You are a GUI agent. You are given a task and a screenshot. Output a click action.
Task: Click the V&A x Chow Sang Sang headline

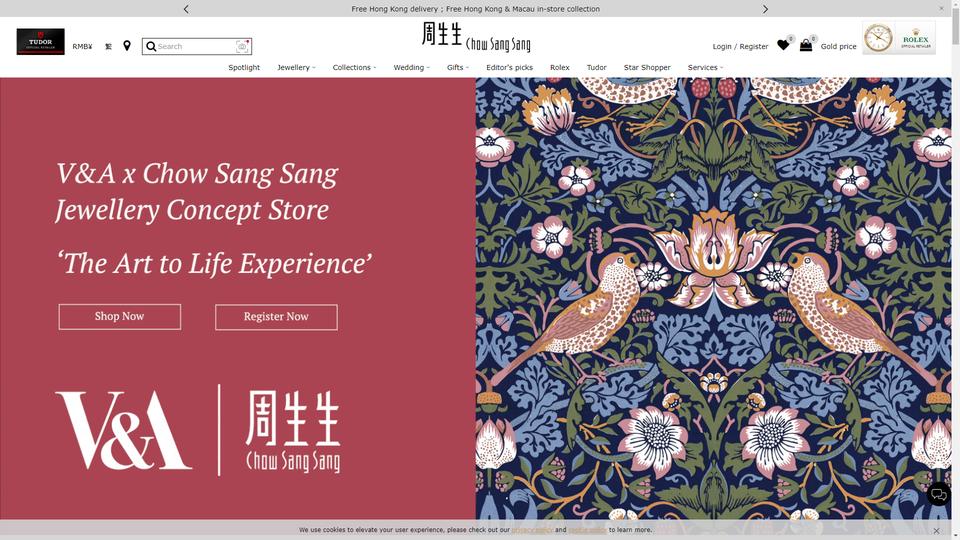pos(197,192)
